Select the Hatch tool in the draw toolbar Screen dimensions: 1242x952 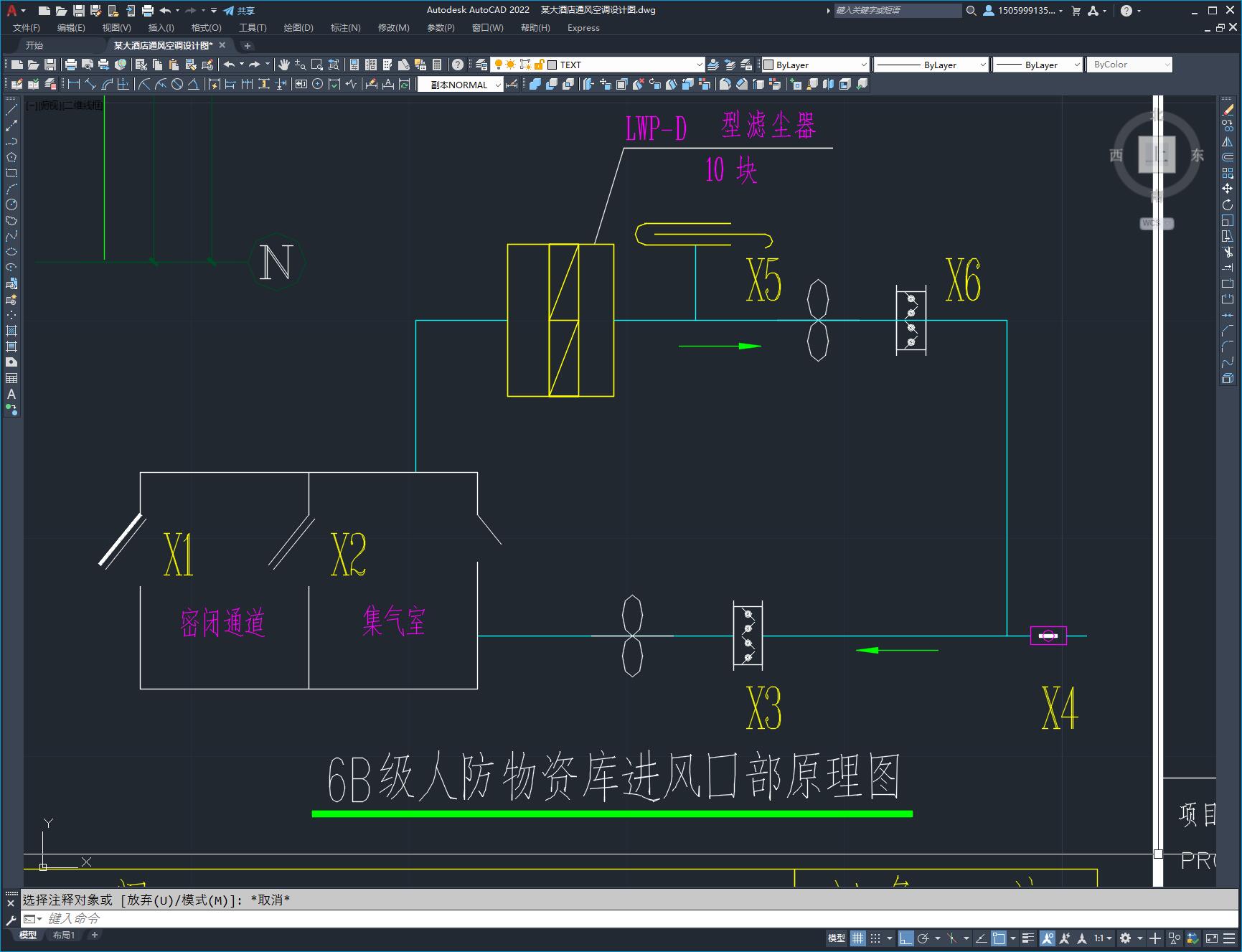11,331
